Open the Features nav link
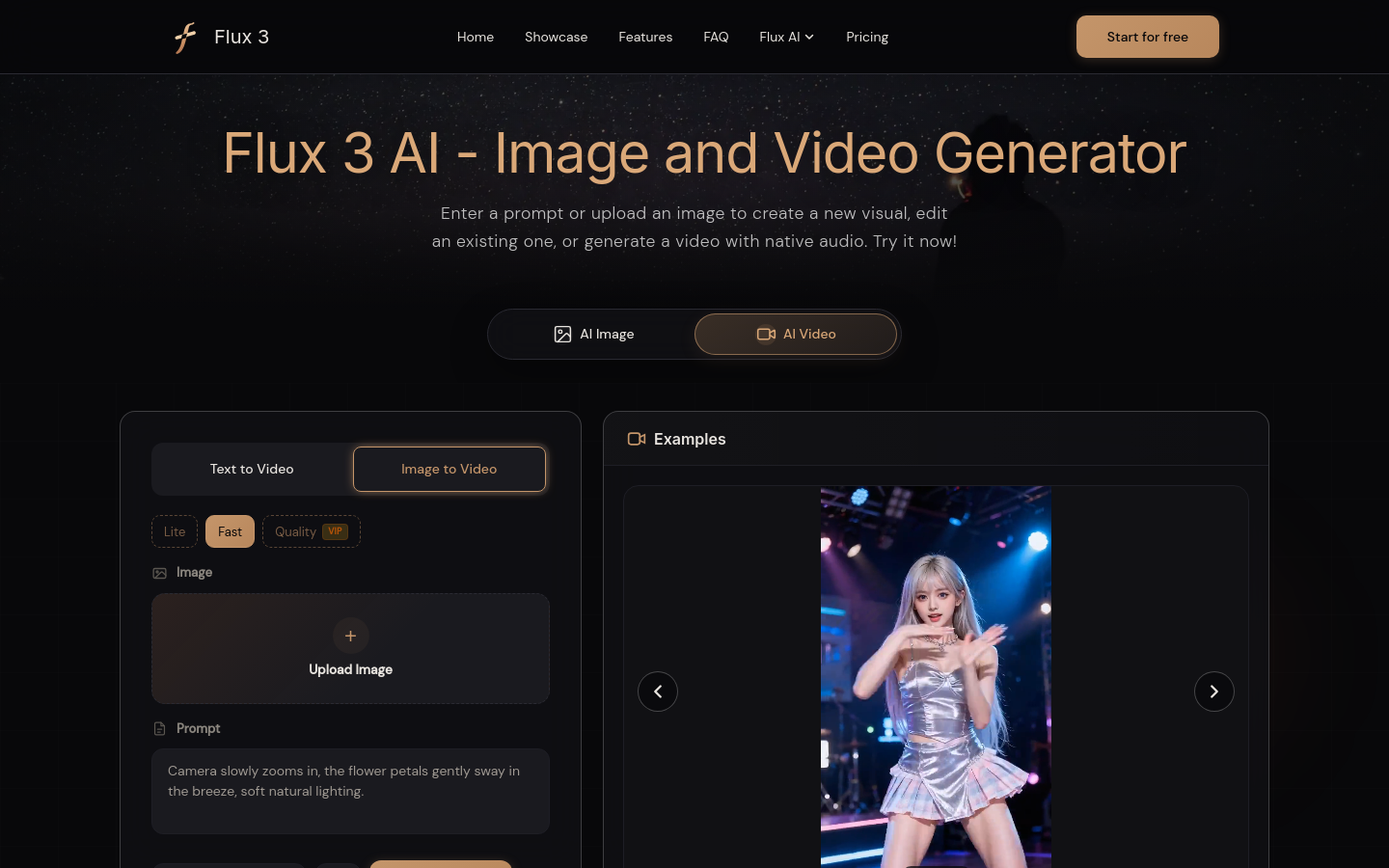 click(645, 37)
